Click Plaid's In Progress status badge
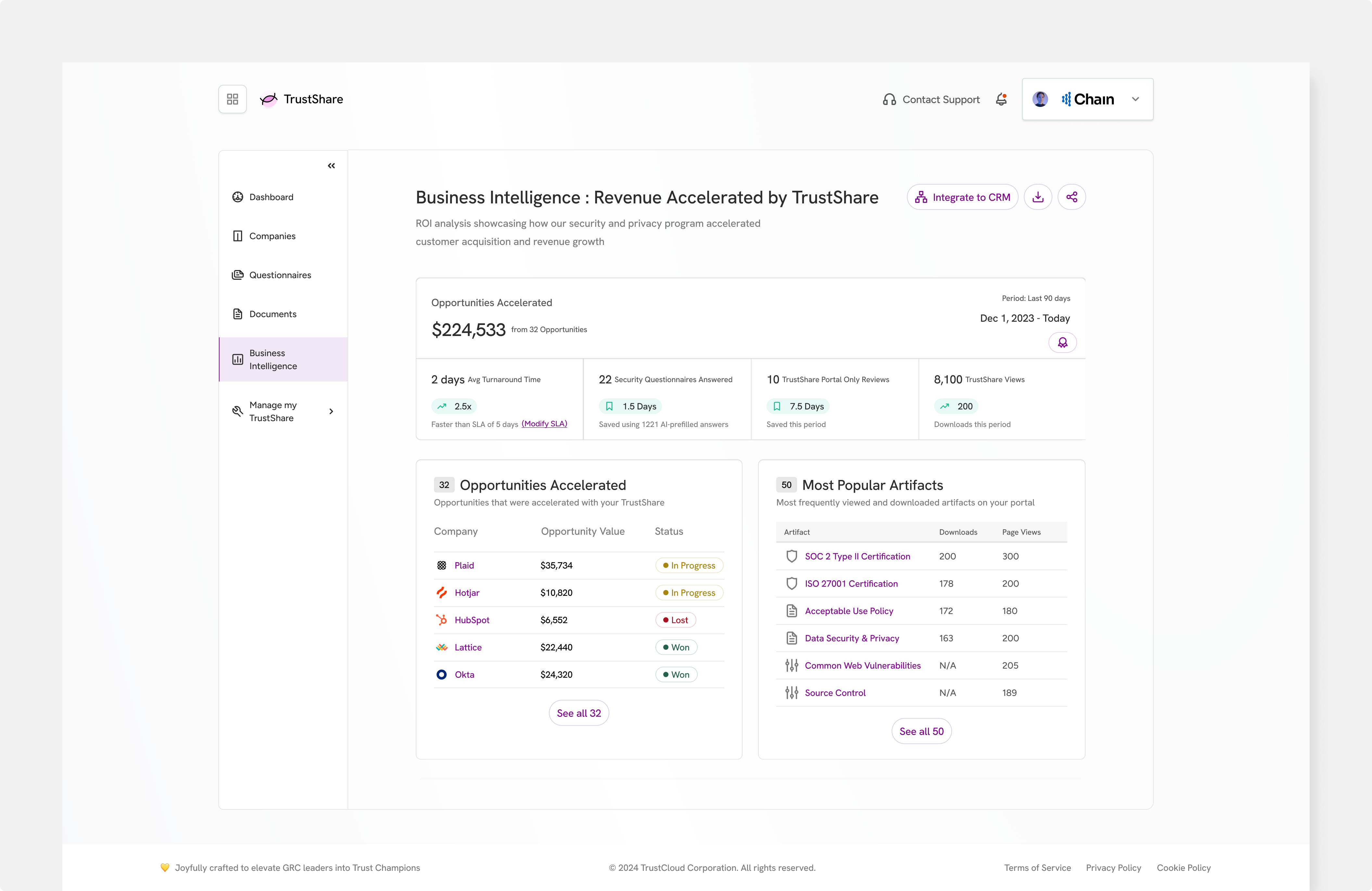This screenshot has height=891, width=1372. [x=689, y=566]
